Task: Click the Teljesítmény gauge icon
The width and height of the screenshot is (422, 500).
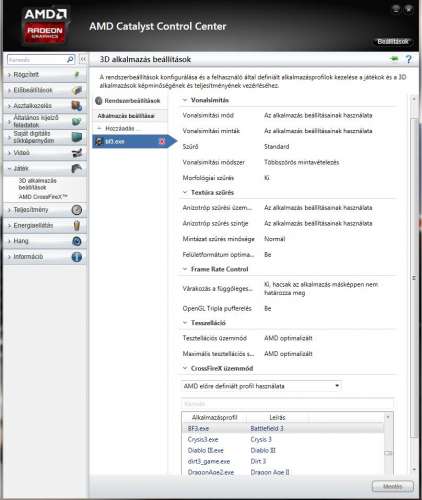Action: pyautogui.click(x=77, y=210)
